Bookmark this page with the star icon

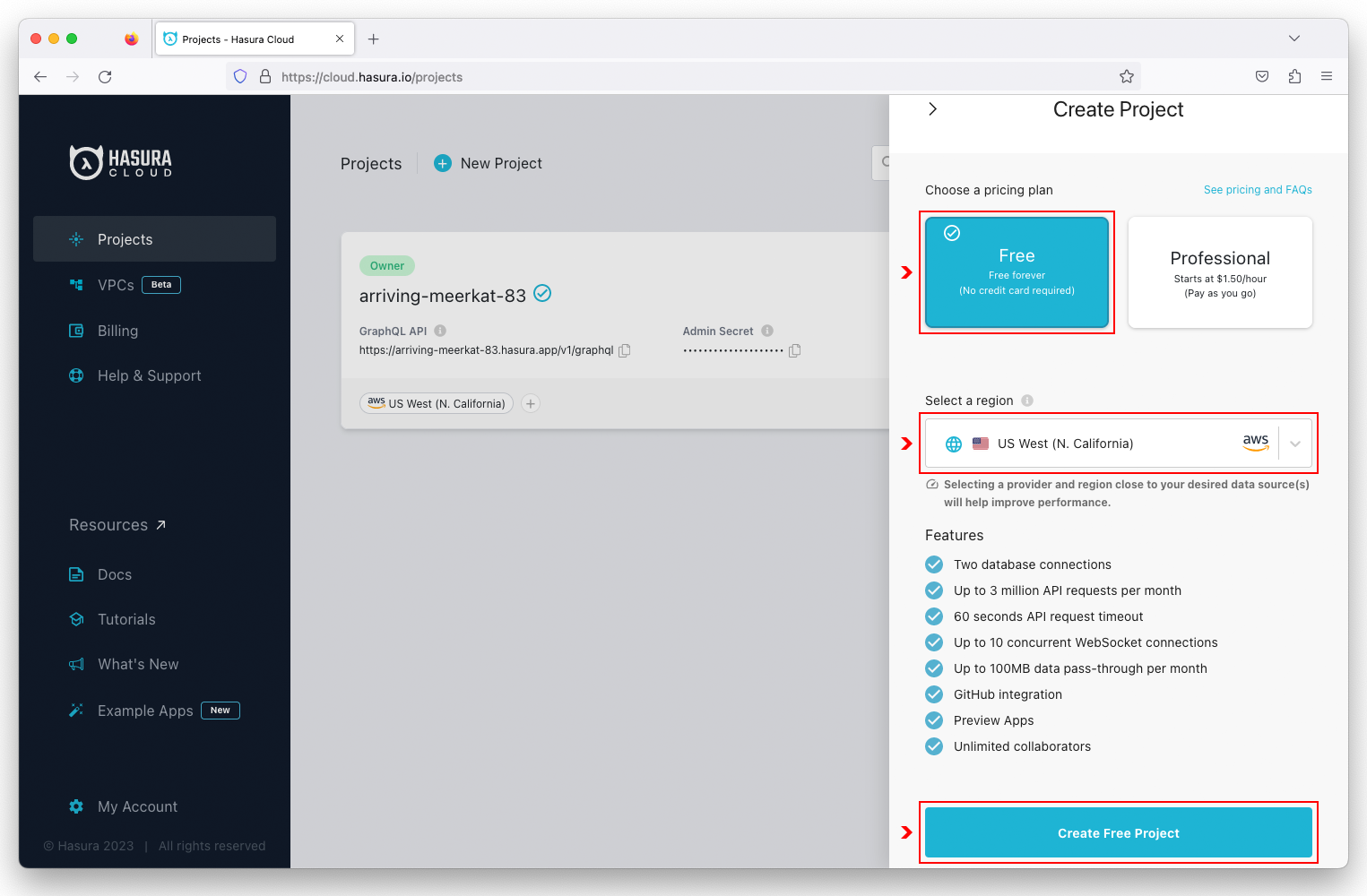tap(1127, 77)
